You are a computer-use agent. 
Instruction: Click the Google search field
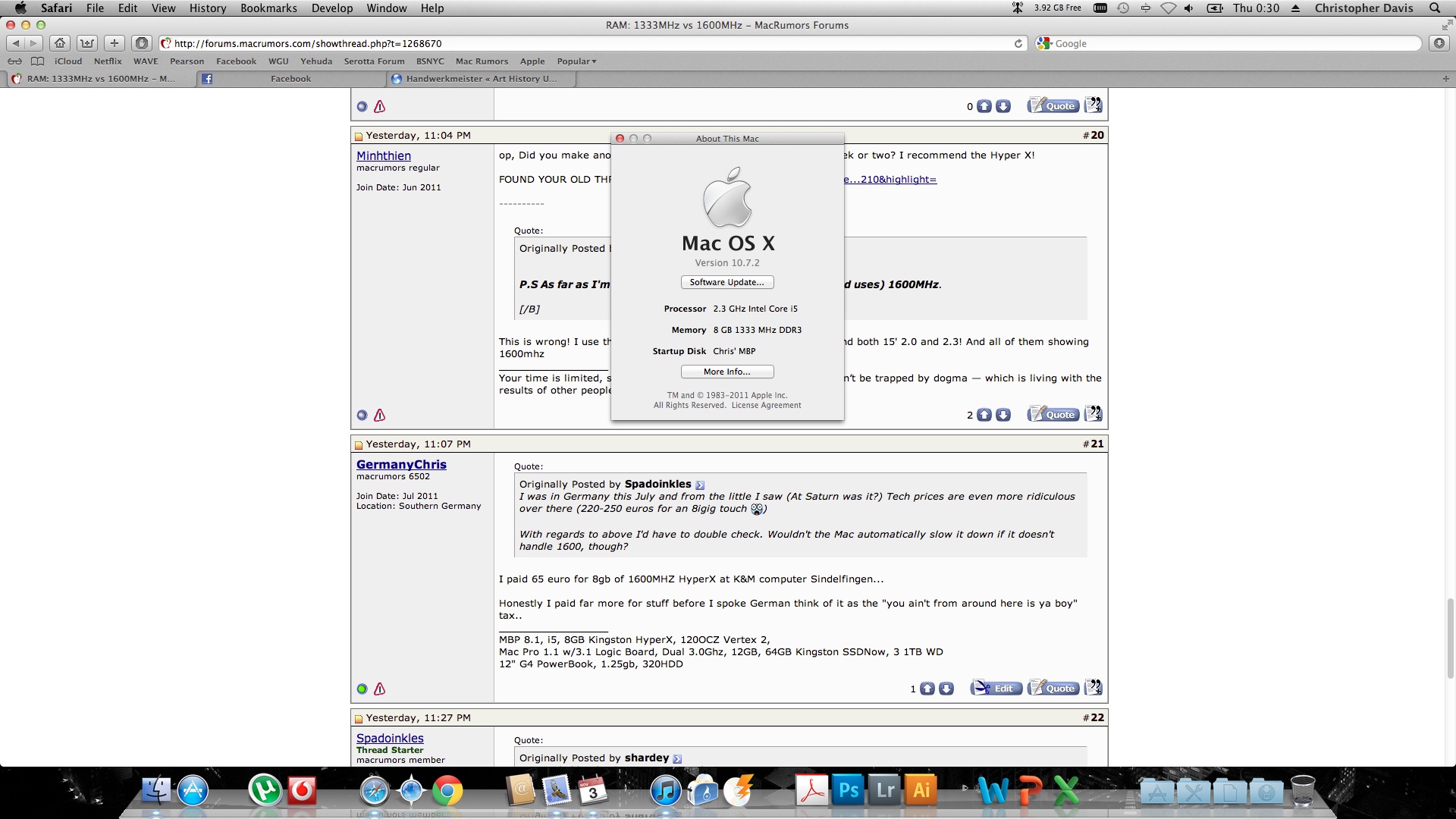pos(1228,43)
